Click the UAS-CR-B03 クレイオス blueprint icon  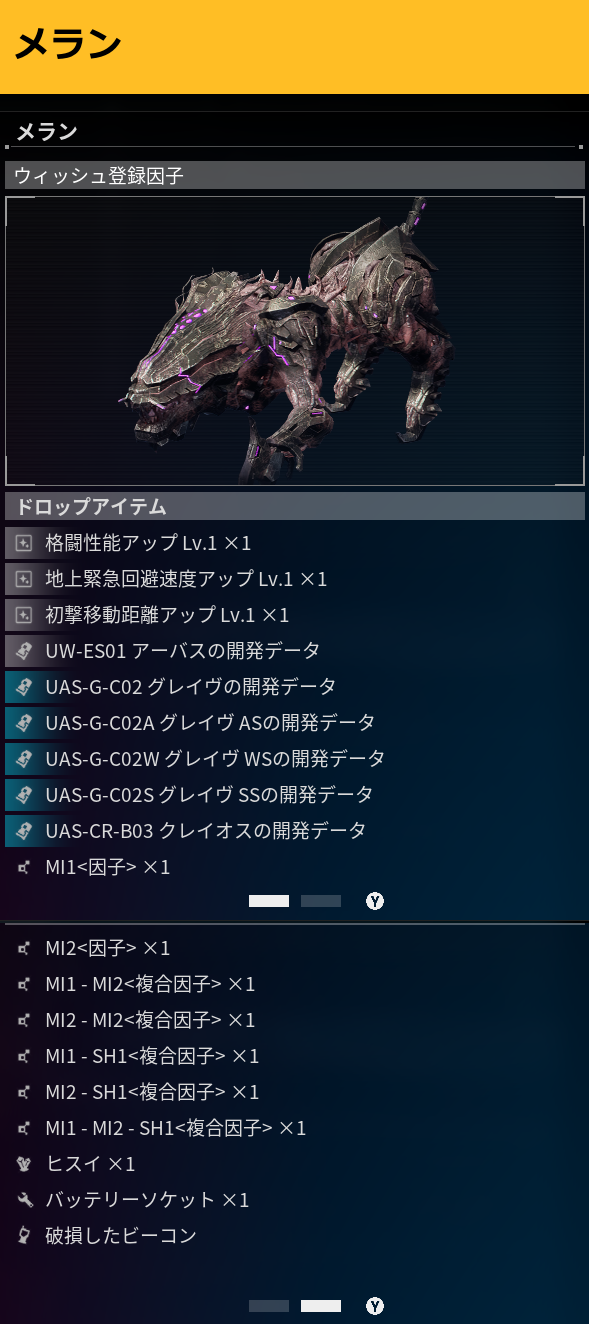point(22,831)
